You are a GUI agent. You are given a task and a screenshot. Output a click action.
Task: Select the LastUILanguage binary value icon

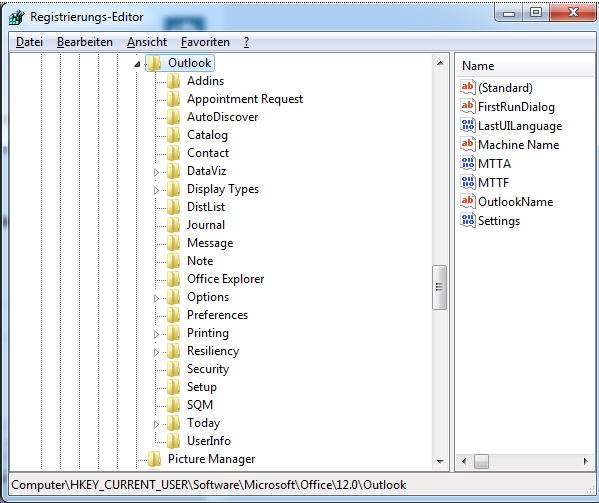(468, 125)
